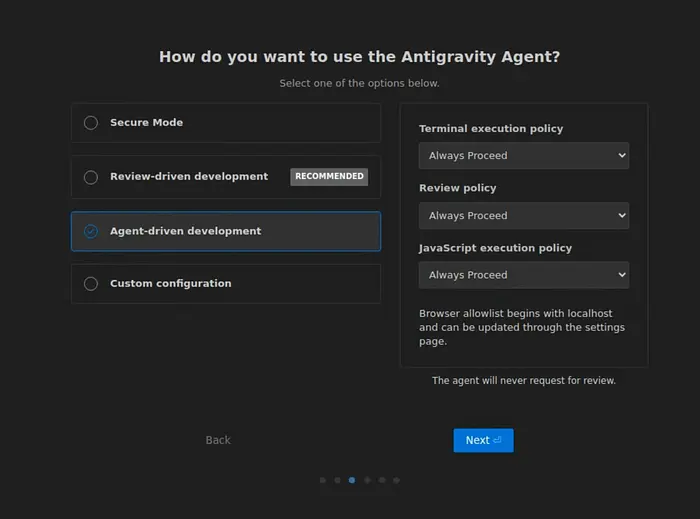Expand the Review policy dropdown
The height and width of the screenshot is (519, 700).
click(523, 216)
